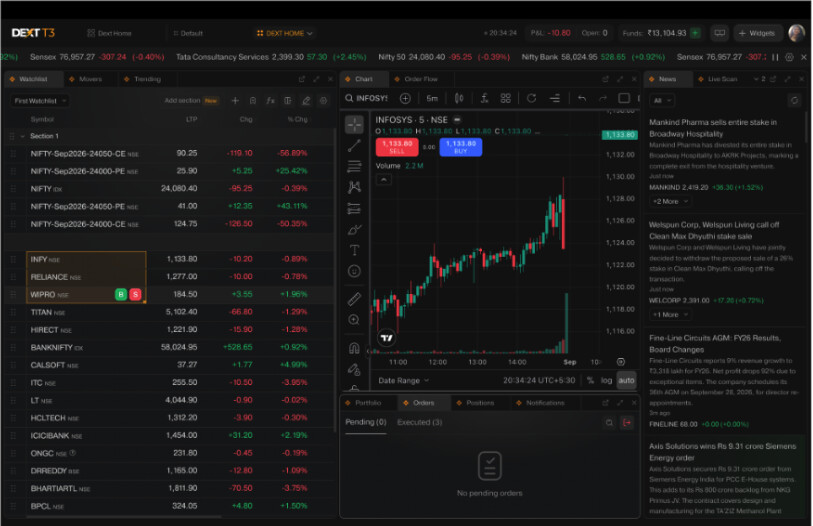The width and height of the screenshot is (813, 526).
Task: Select the Text annotation tool
Action: 355,250
